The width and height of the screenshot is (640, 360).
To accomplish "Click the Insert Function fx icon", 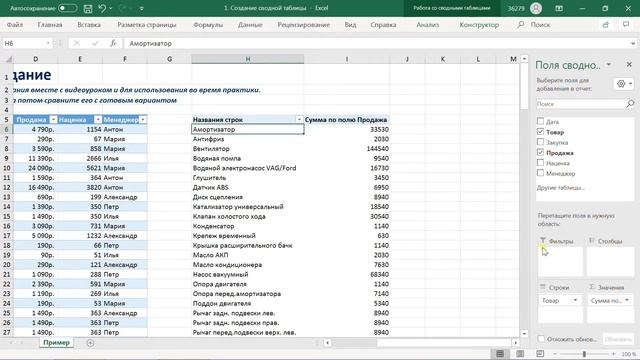I will point(113,43).
